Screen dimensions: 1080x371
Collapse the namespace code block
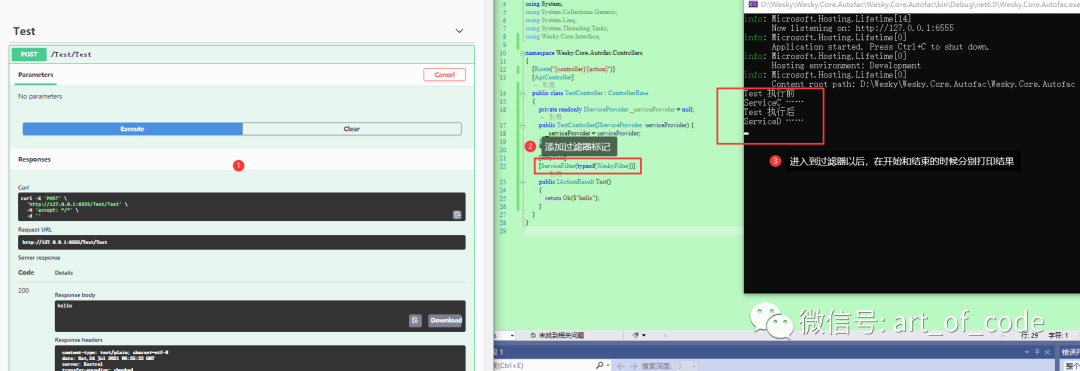coord(523,52)
